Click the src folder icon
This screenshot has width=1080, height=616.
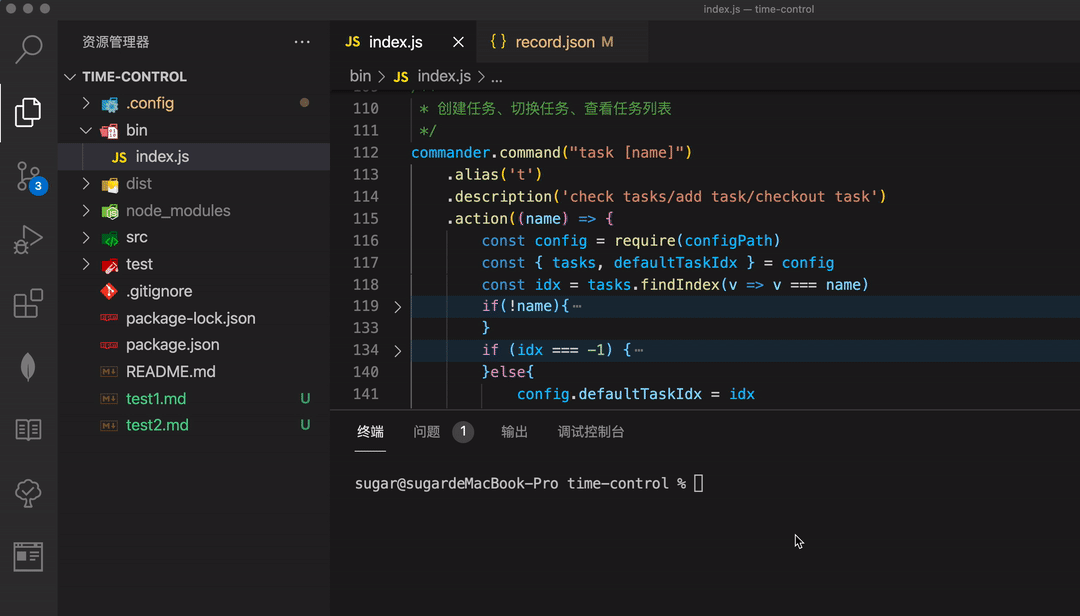click(x=110, y=238)
